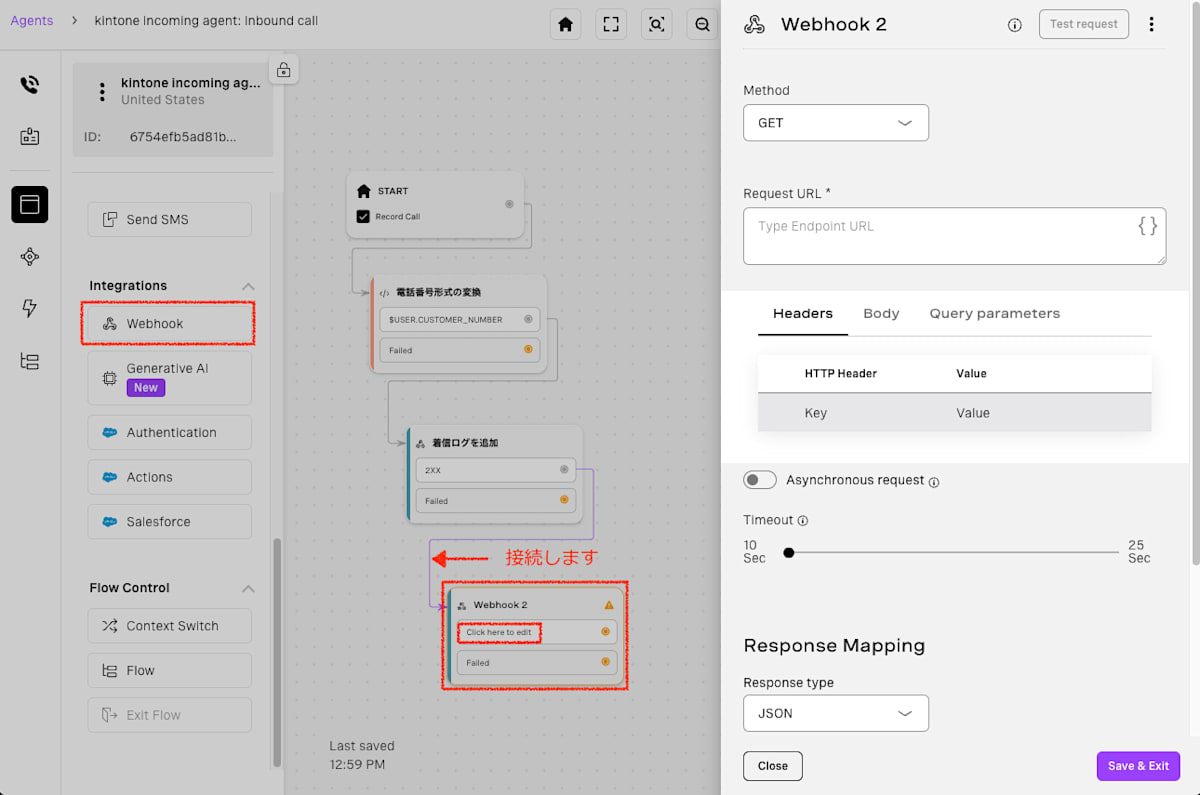Zoom out the flow canvas
Screen dimensions: 1200x795
point(703,25)
